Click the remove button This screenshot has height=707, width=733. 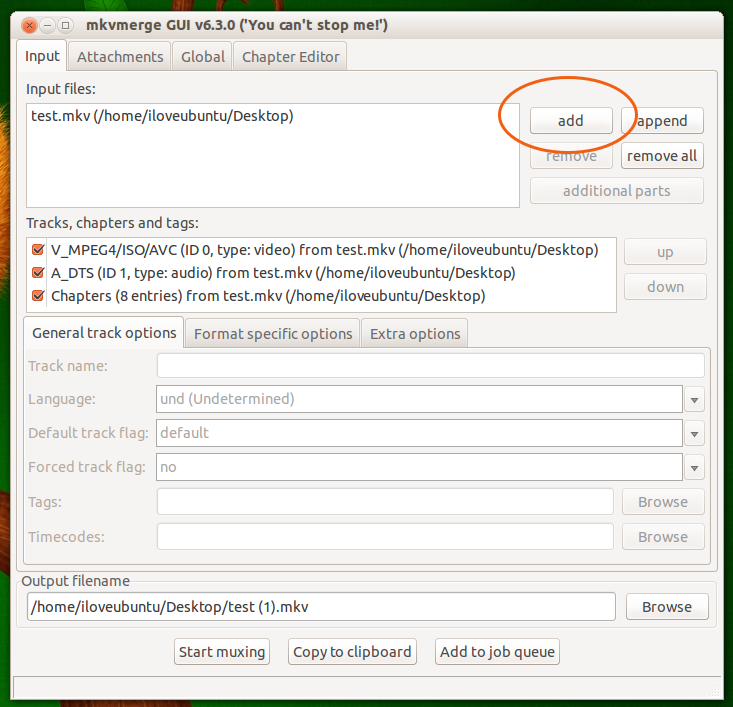[x=571, y=156]
